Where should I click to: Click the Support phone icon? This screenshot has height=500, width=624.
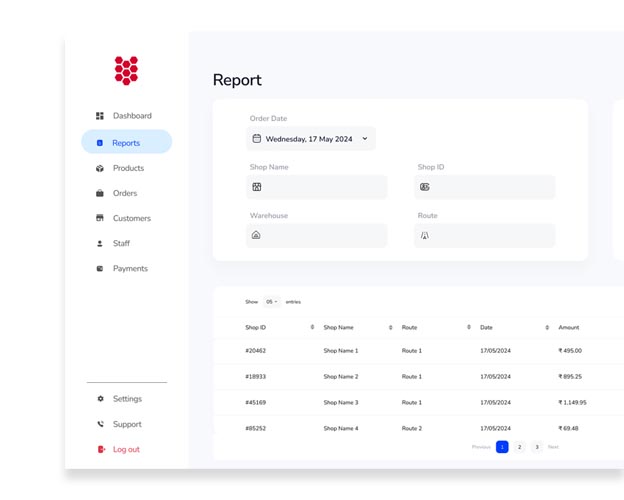coord(100,424)
